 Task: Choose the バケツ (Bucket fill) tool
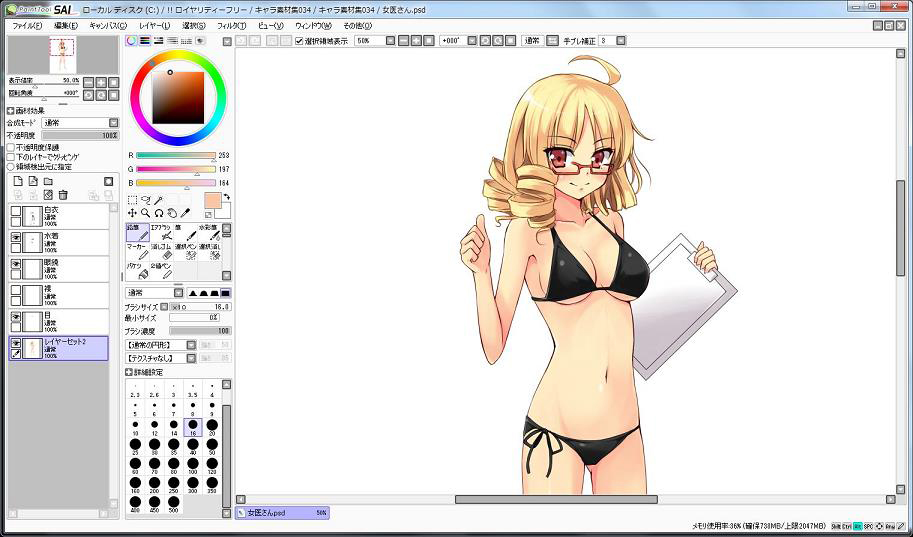click(137, 270)
